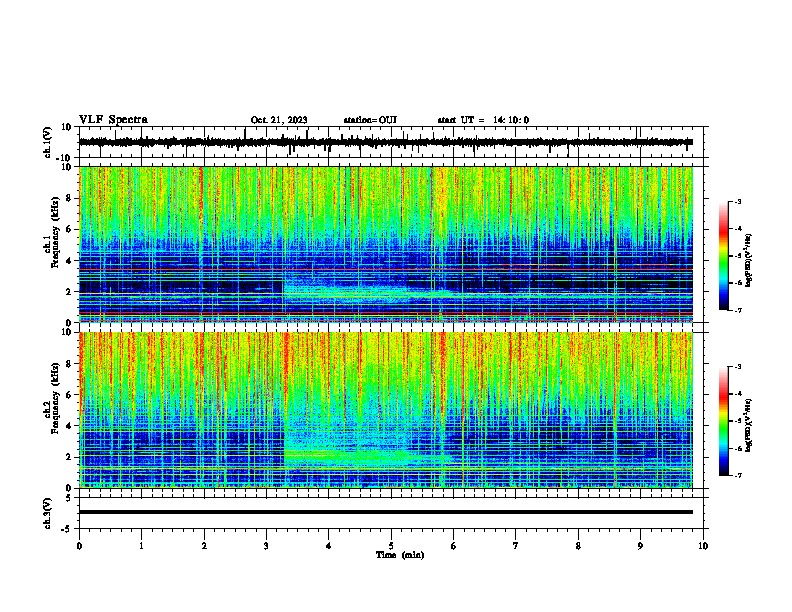Click the "-3" label on ch.2 color bar

[x=737, y=367]
